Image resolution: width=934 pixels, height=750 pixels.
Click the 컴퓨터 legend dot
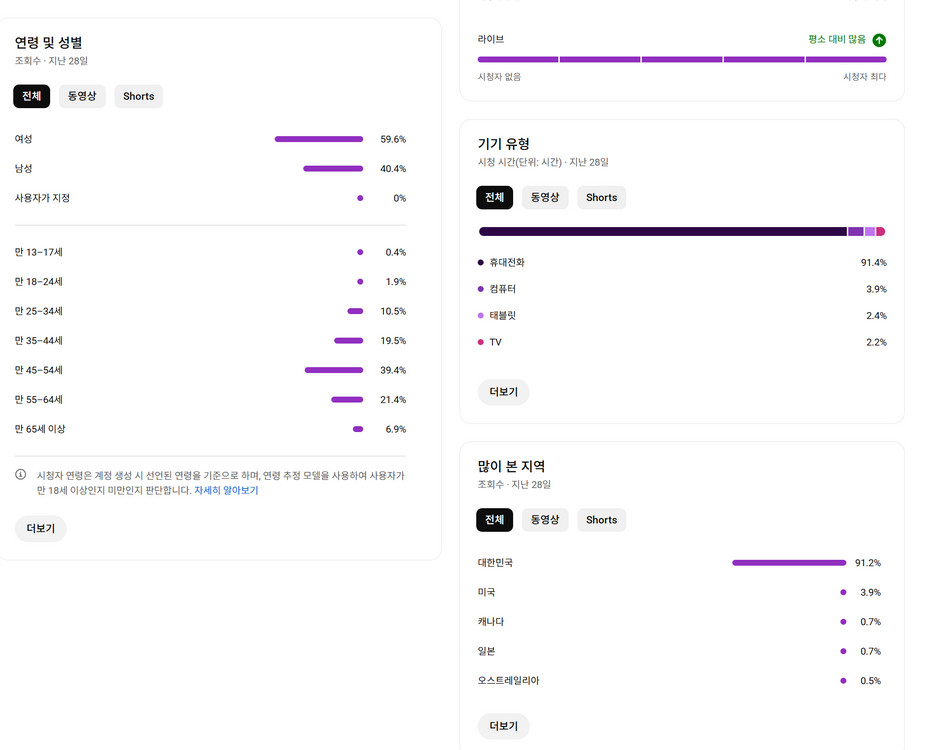[x=481, y=289]
